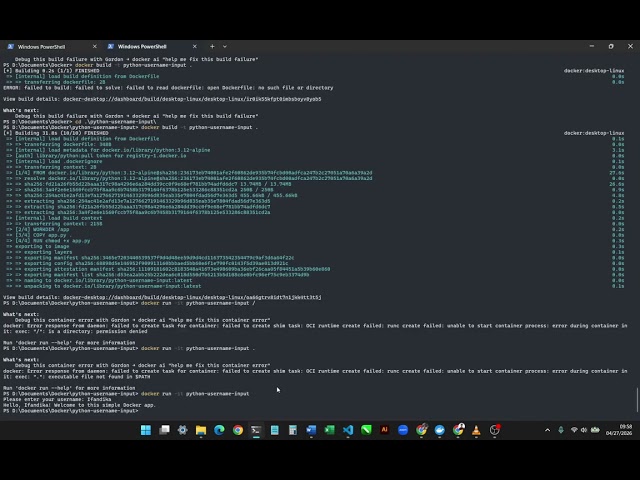Click the 'ERROR: failed to build' line
This screenshot has height=480, width=640.
click(168, 87)
